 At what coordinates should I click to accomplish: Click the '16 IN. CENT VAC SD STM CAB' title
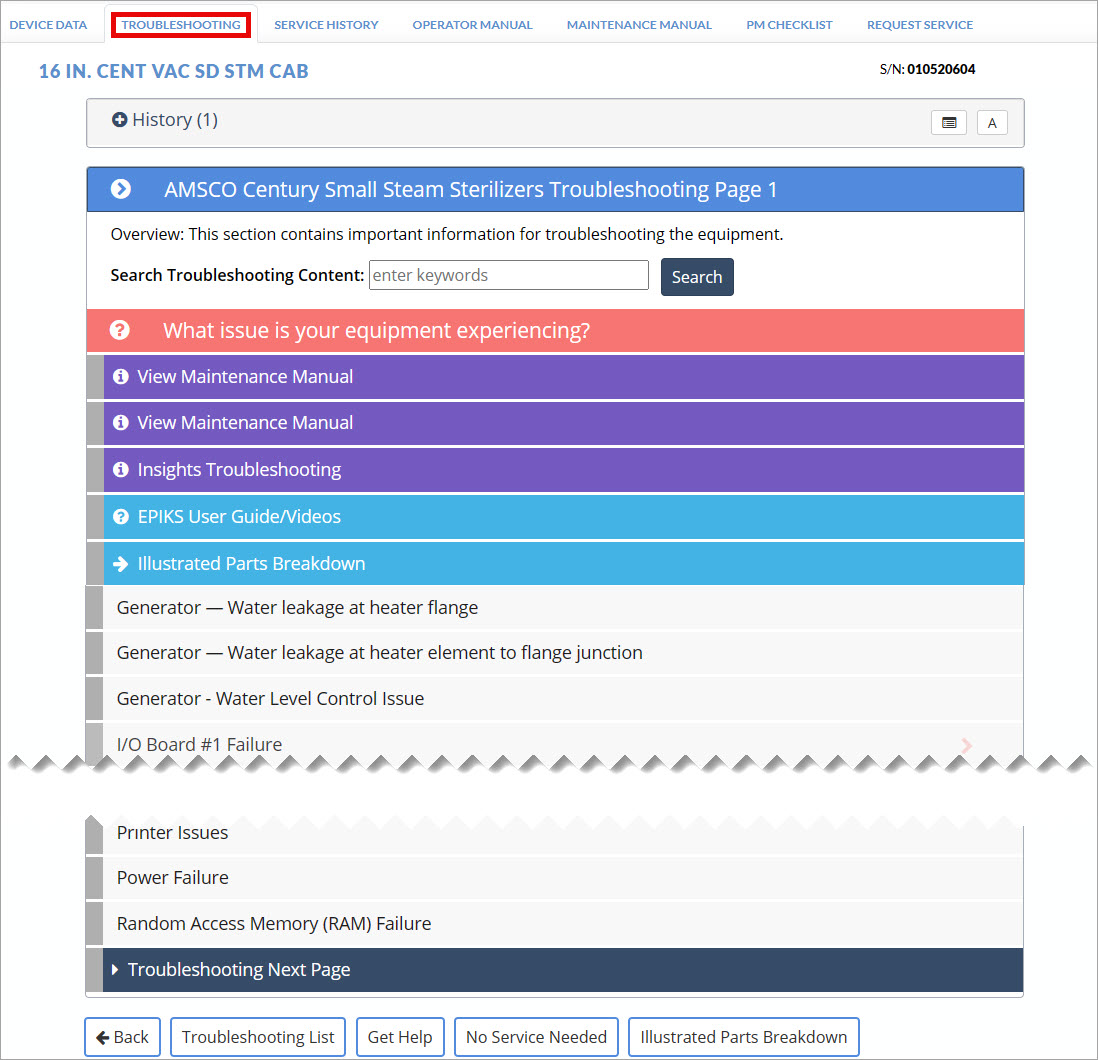(174, 71)
